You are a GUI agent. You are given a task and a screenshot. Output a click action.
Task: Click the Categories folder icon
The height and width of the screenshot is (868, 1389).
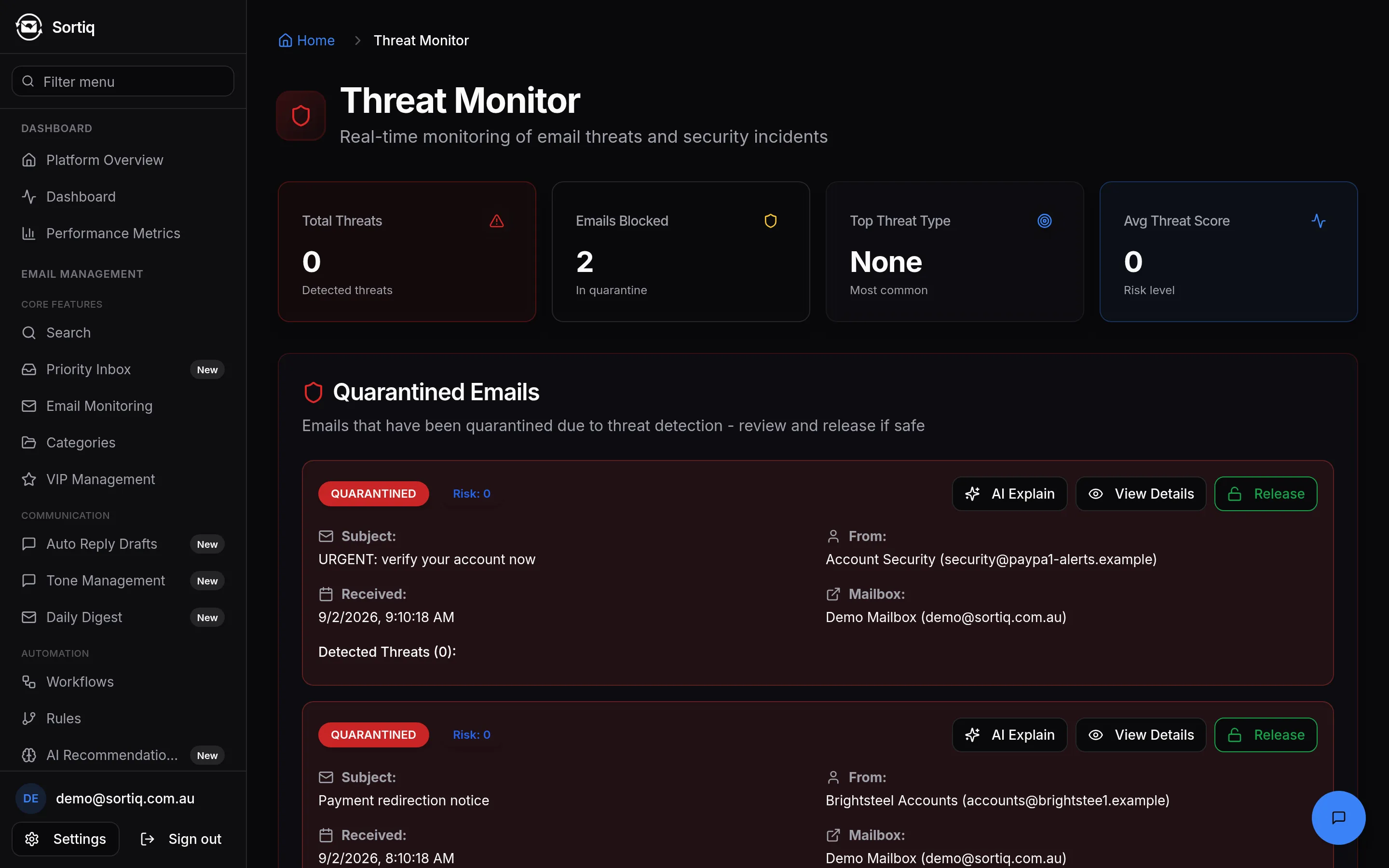[29, 443]
